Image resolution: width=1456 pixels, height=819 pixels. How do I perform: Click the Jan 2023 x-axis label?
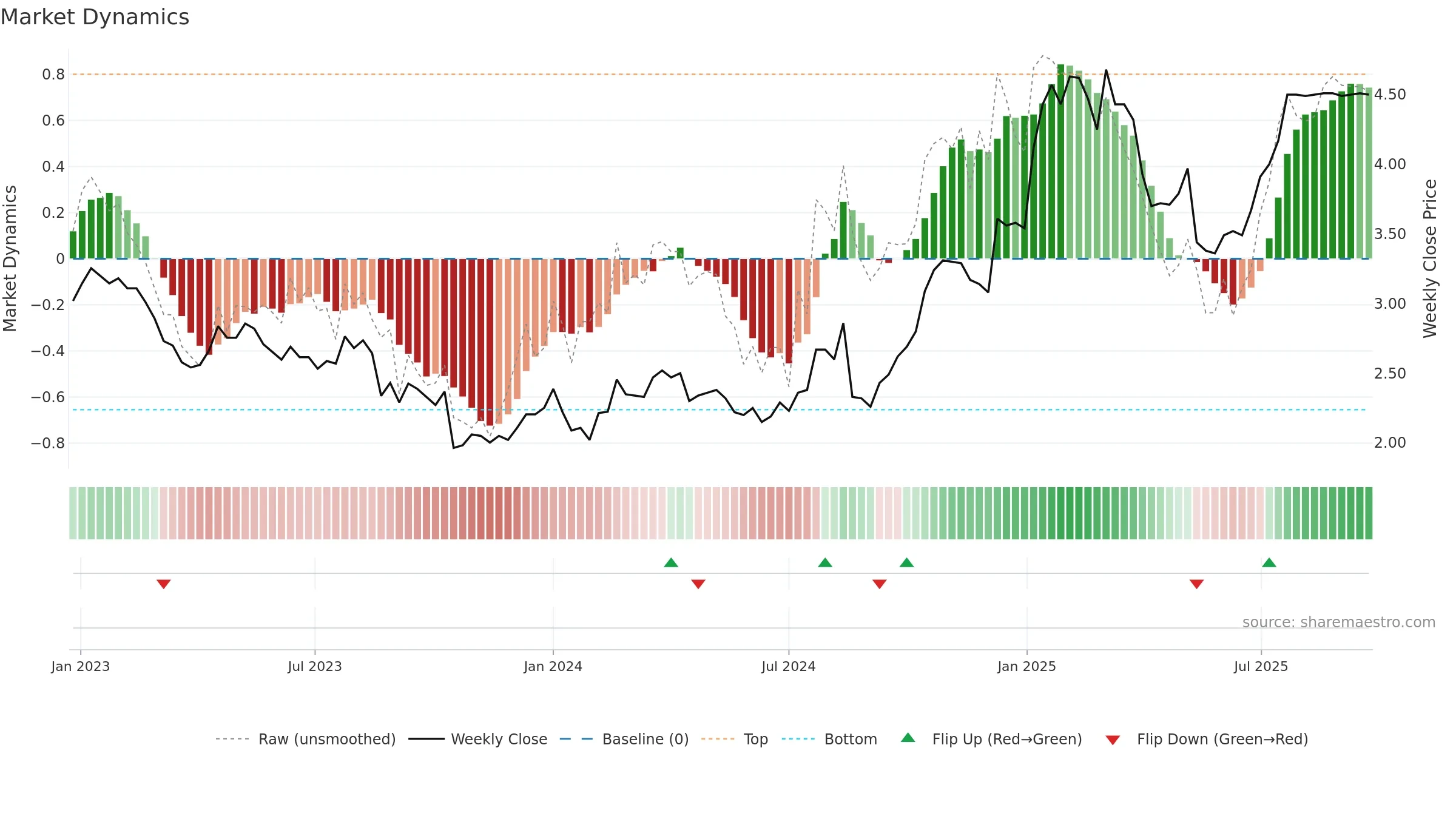click(81, 666)
